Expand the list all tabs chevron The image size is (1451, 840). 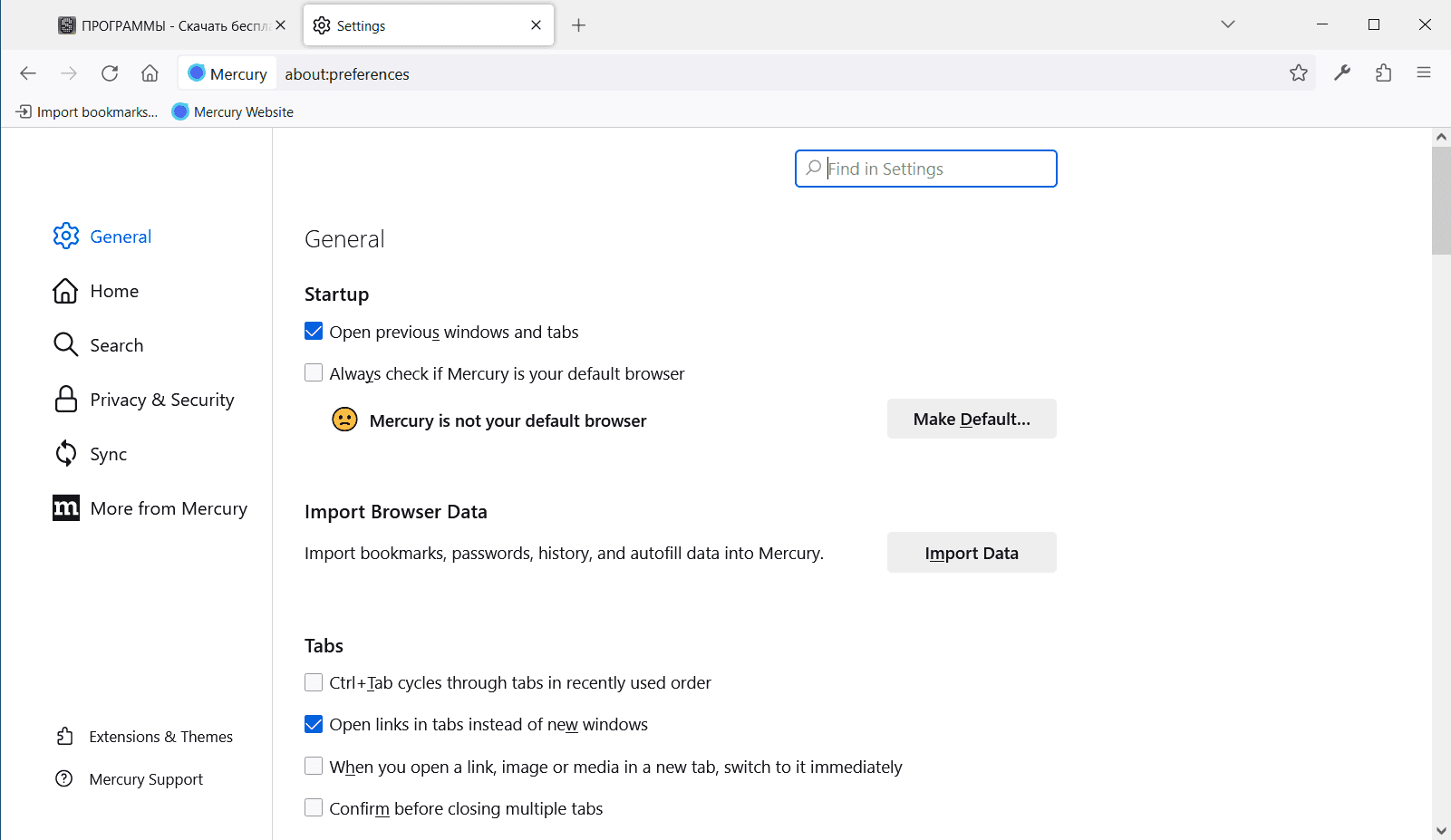(1228, 24)
